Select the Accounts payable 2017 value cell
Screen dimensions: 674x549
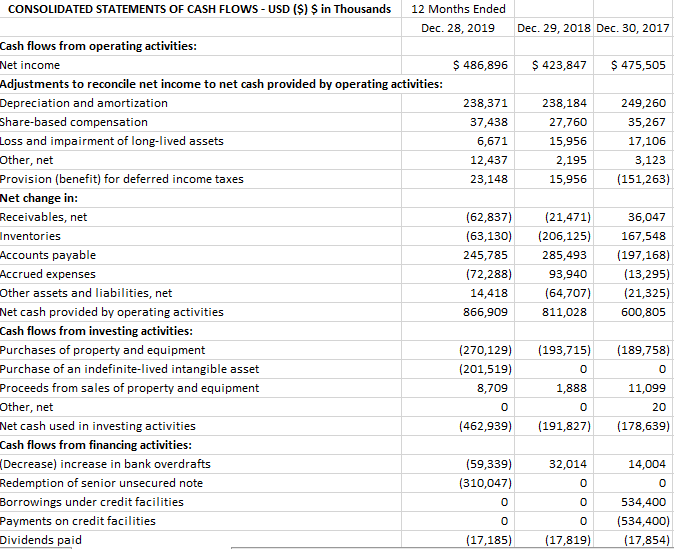click(x=633, y=255)
